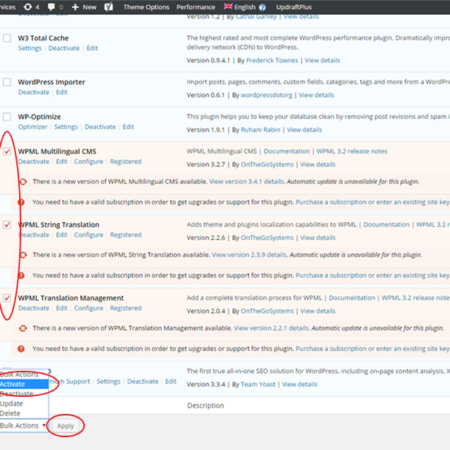The height and width of the screenshot is (450, 450).
Task: Open Team Yoast author link
Action: (x=258, y=384)
